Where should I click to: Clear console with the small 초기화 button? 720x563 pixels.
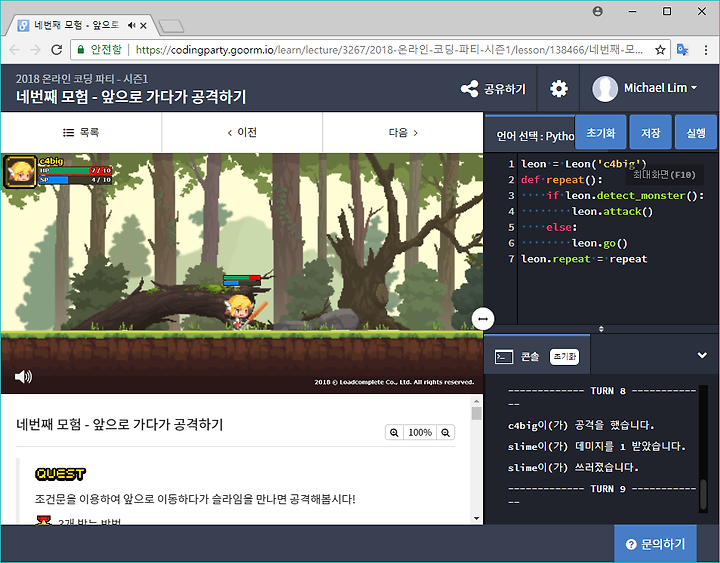(x=564, y=356)
